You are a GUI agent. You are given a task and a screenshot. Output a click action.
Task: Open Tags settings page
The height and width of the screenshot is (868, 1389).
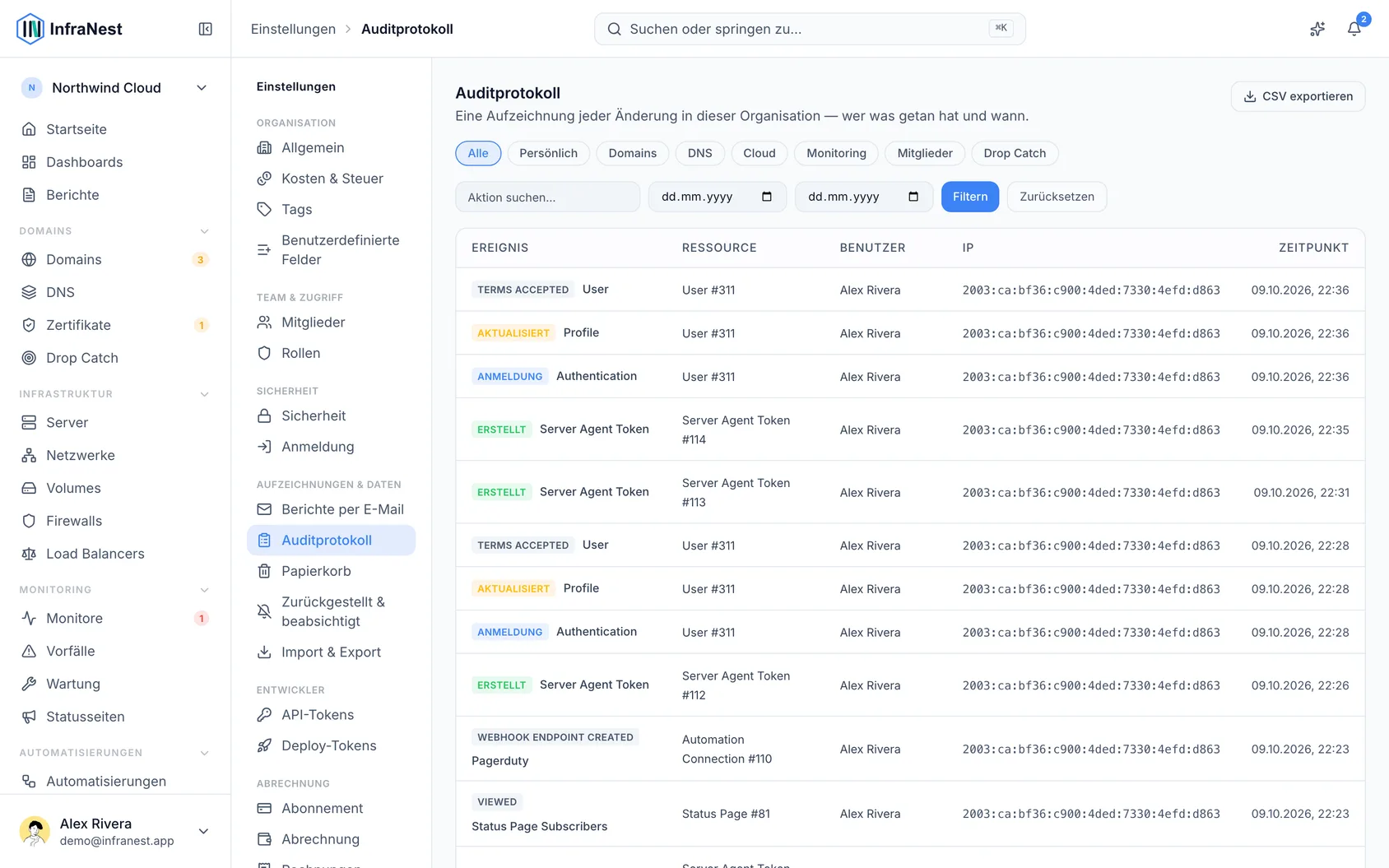[331, 209]
